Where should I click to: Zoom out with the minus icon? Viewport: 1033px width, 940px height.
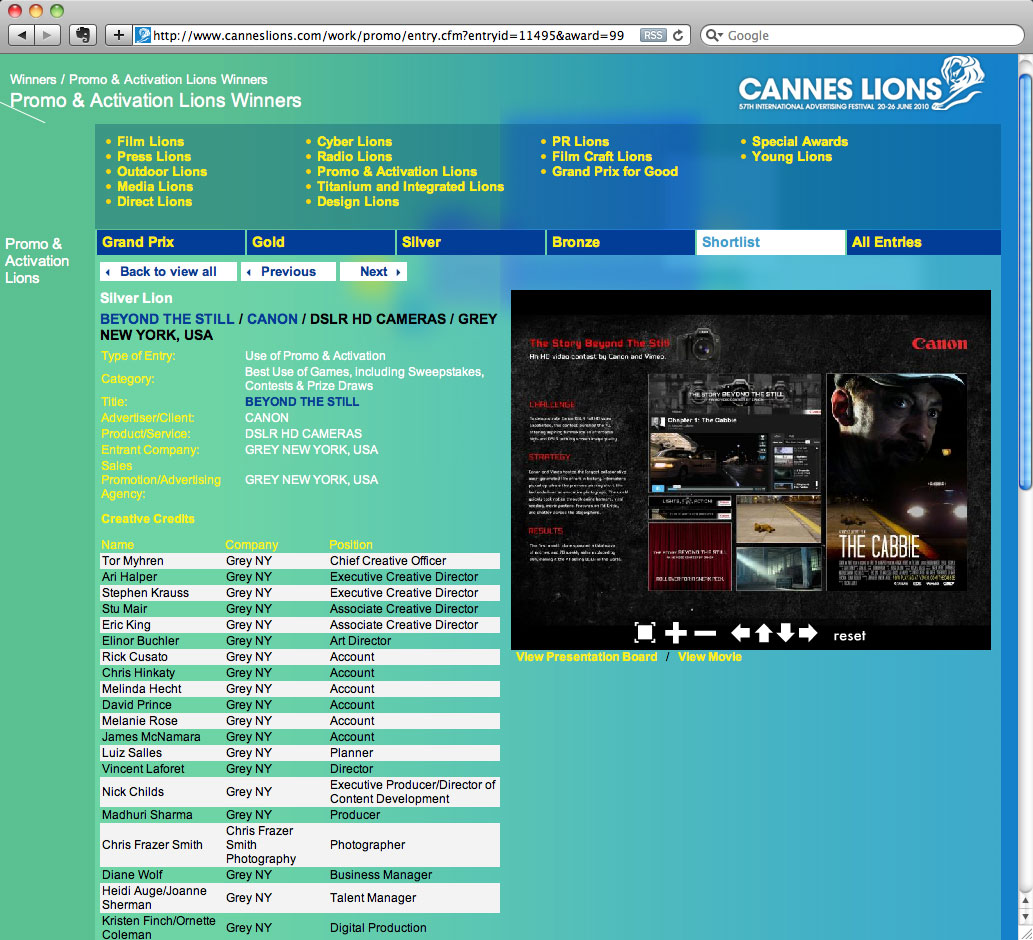tap(705, 634)
